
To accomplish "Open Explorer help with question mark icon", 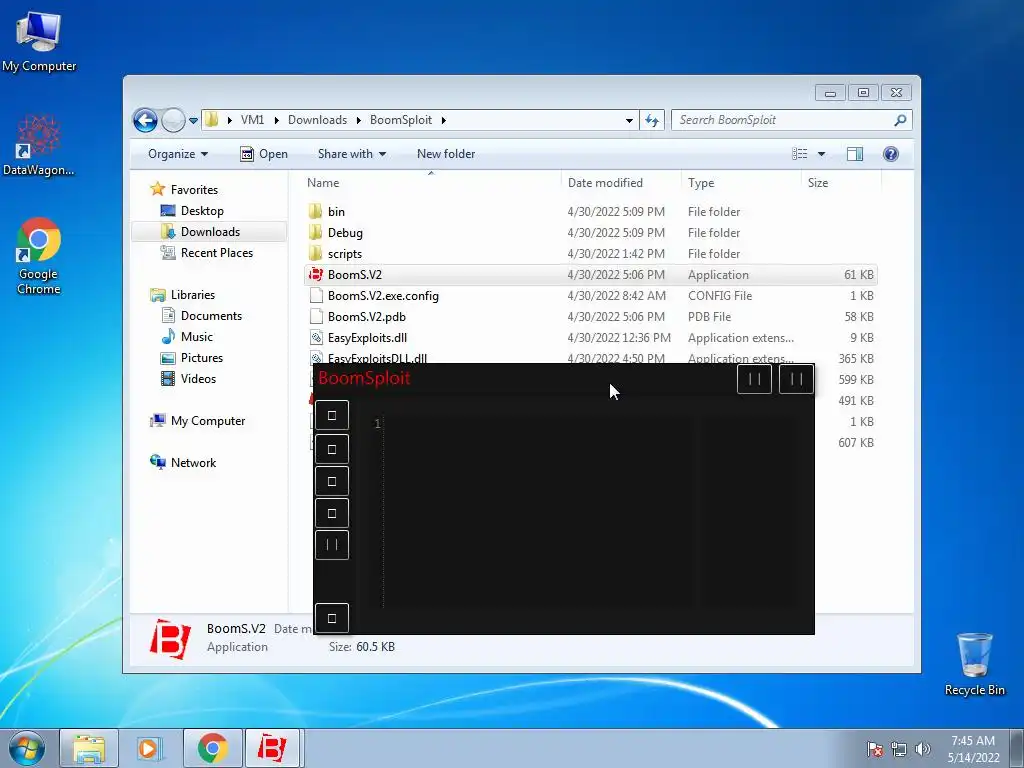I will pos(890,154).
